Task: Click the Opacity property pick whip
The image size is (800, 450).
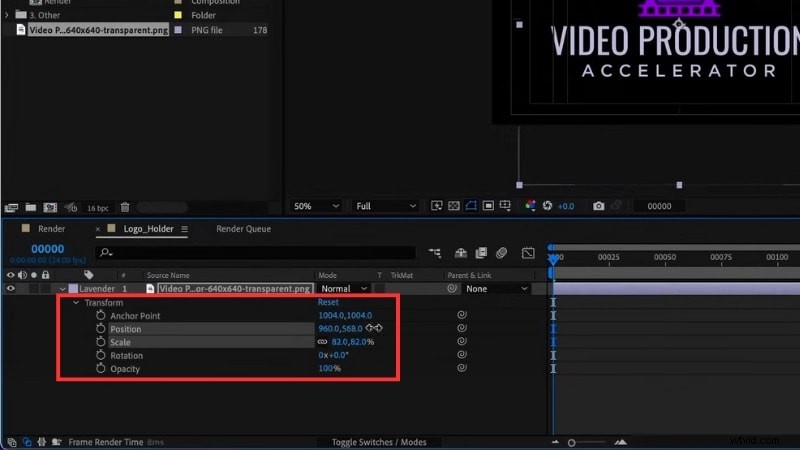Action: pyautogui.click(x=462, y=367)
